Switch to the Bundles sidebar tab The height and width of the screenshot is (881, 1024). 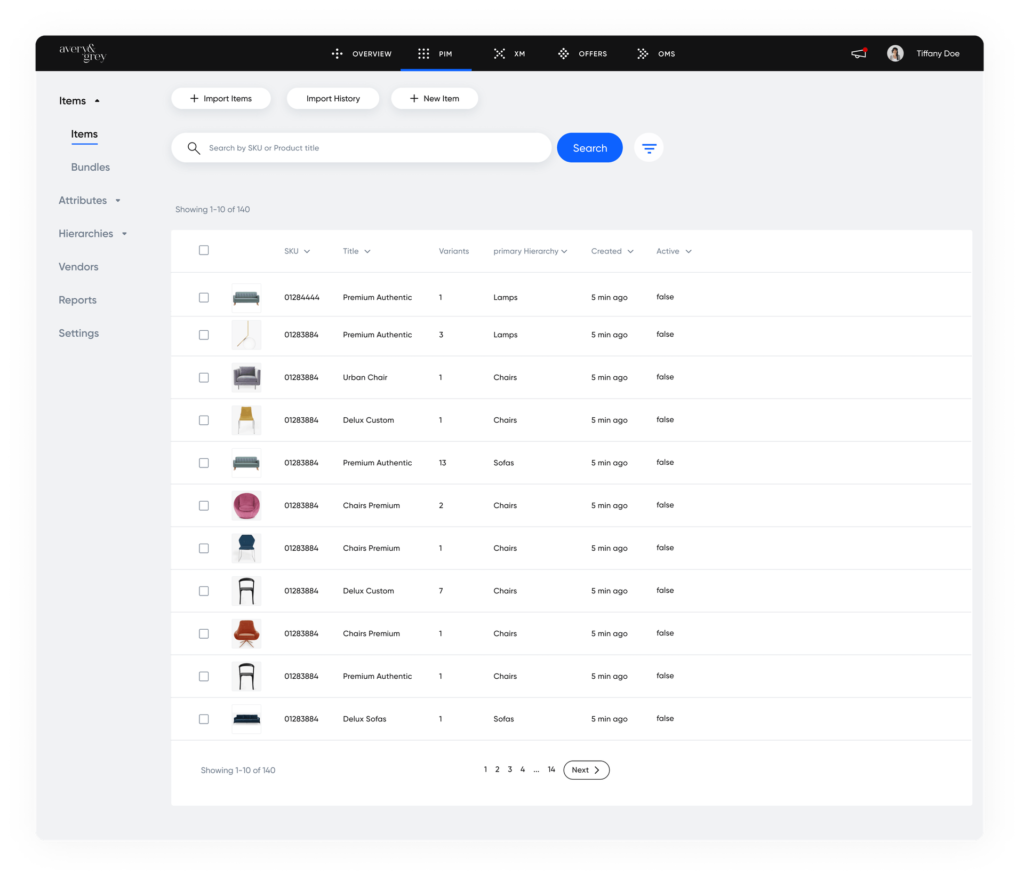[x=90, y=167]
